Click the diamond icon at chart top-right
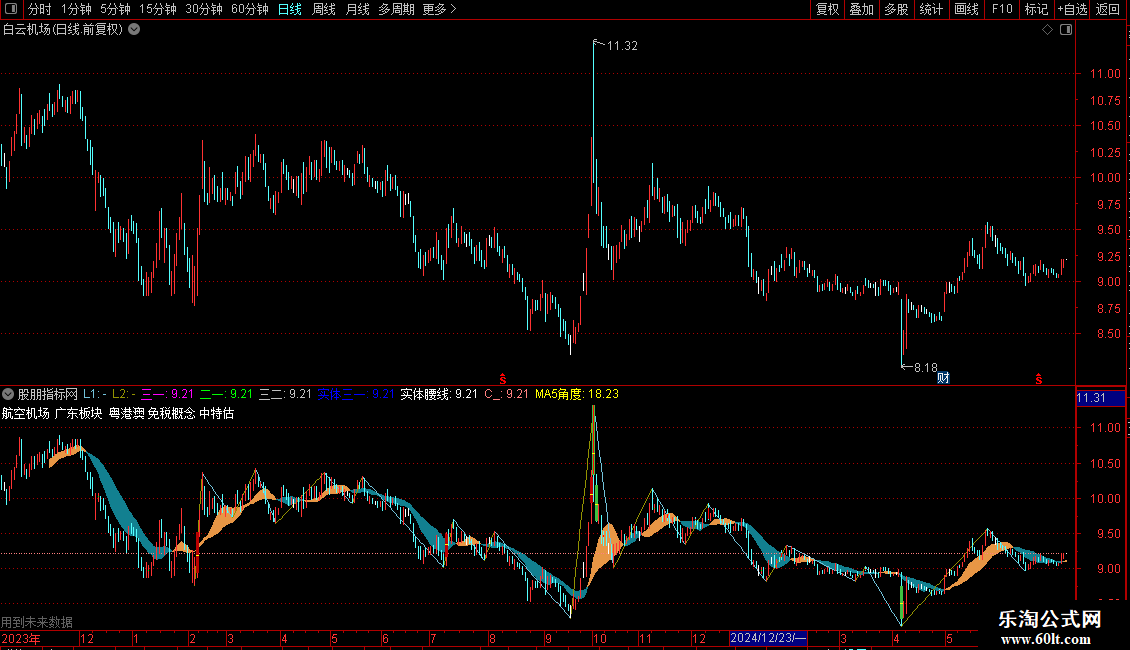1130x650 pixels. tap(1047, 30)
